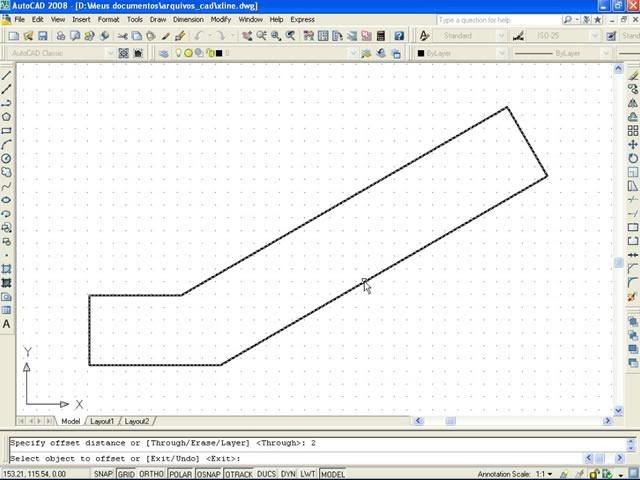Toggle OSNAP in status bar

point(209,474)
